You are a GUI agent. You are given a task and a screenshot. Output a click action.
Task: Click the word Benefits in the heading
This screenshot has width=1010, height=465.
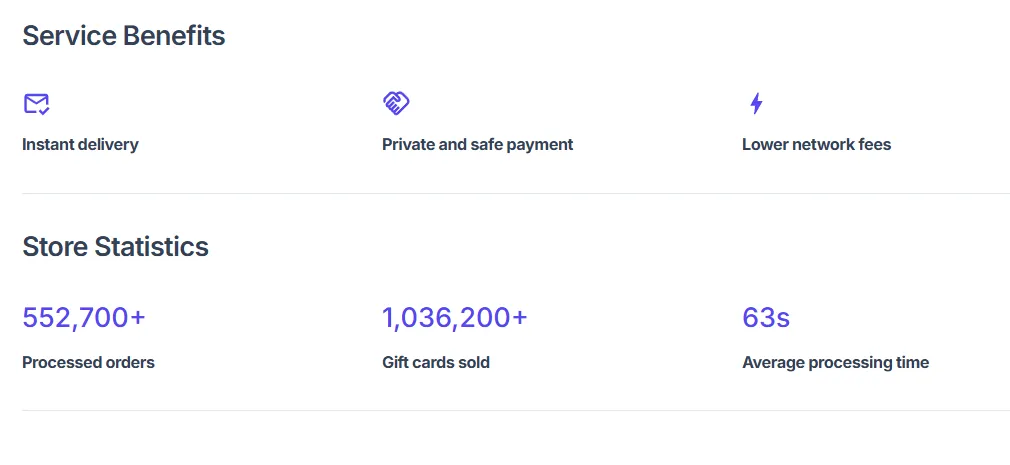tap(174, 35)
